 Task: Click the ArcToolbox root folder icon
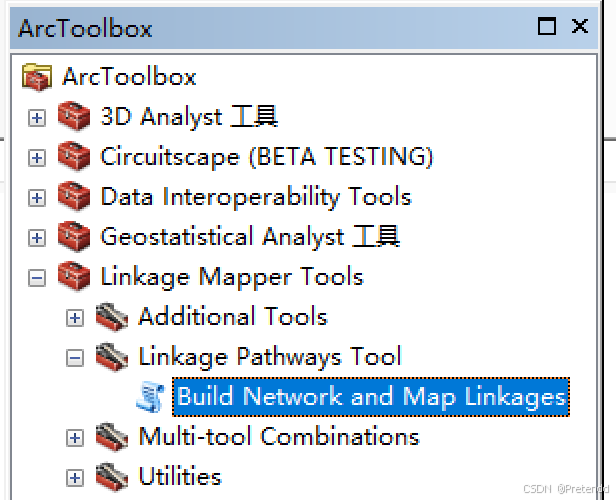pyautogui.click(x=37, y=77)
